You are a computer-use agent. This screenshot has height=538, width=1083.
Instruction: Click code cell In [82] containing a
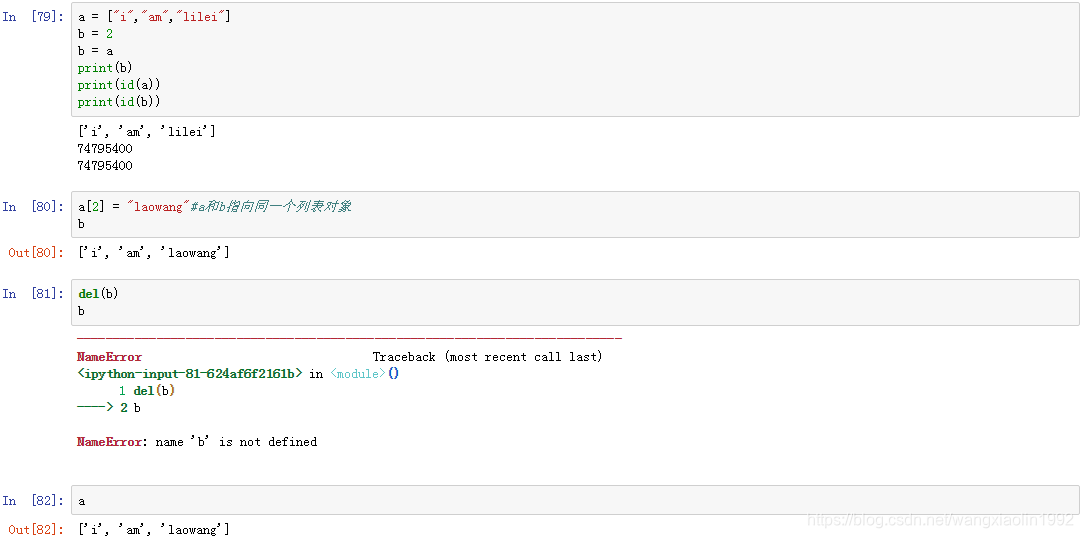point(575,501)
